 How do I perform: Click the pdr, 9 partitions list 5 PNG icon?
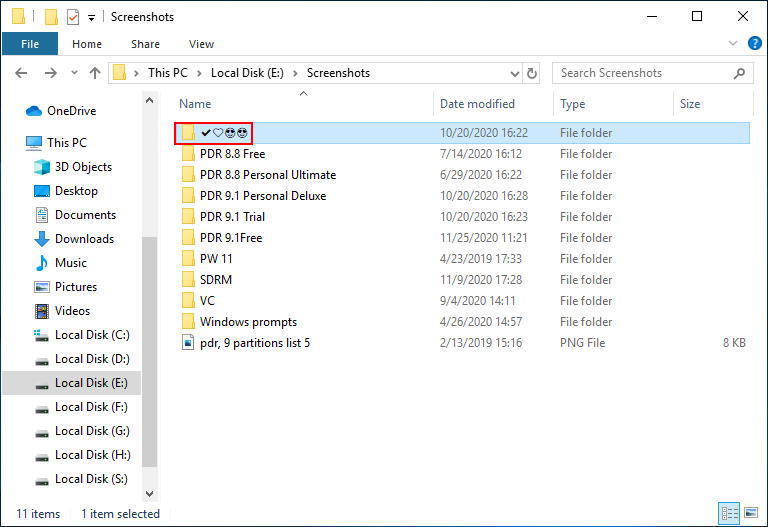point(188,342)
